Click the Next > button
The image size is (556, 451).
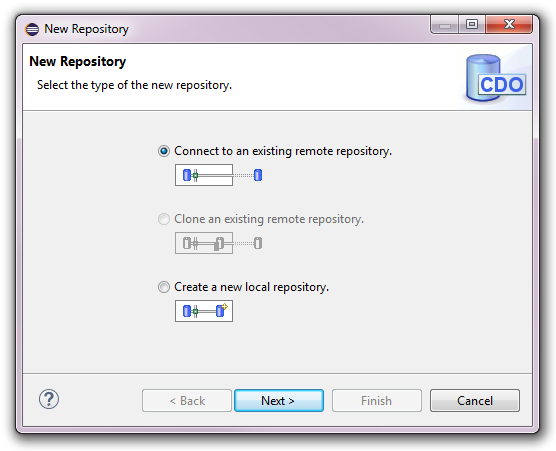click(279, 401)
